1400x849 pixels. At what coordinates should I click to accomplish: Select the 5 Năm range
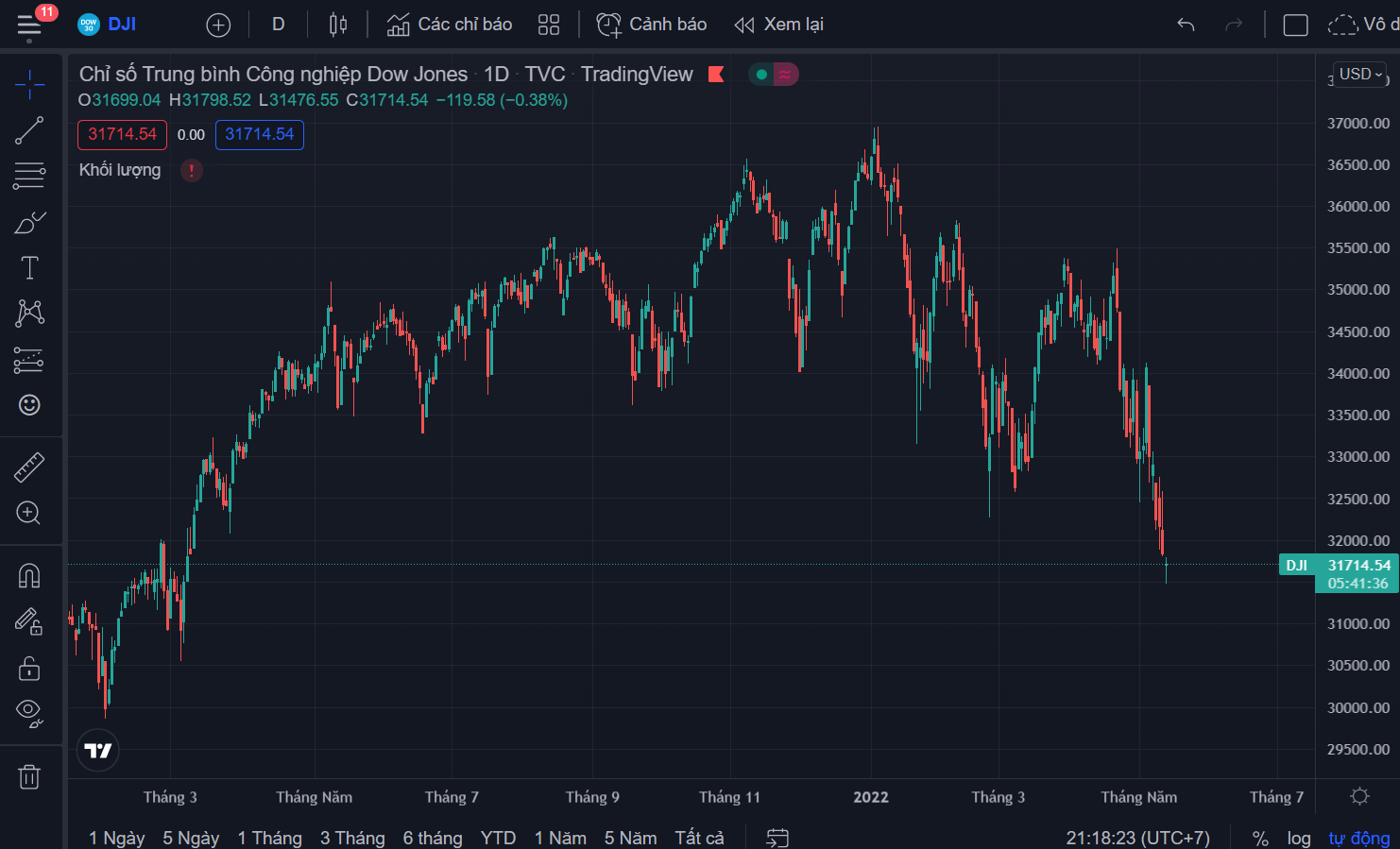pos(630,838)
